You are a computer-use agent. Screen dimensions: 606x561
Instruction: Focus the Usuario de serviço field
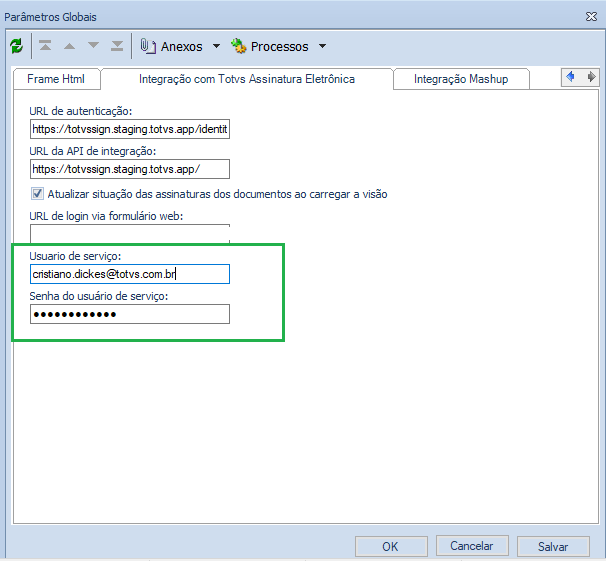[x=130, y=274]
